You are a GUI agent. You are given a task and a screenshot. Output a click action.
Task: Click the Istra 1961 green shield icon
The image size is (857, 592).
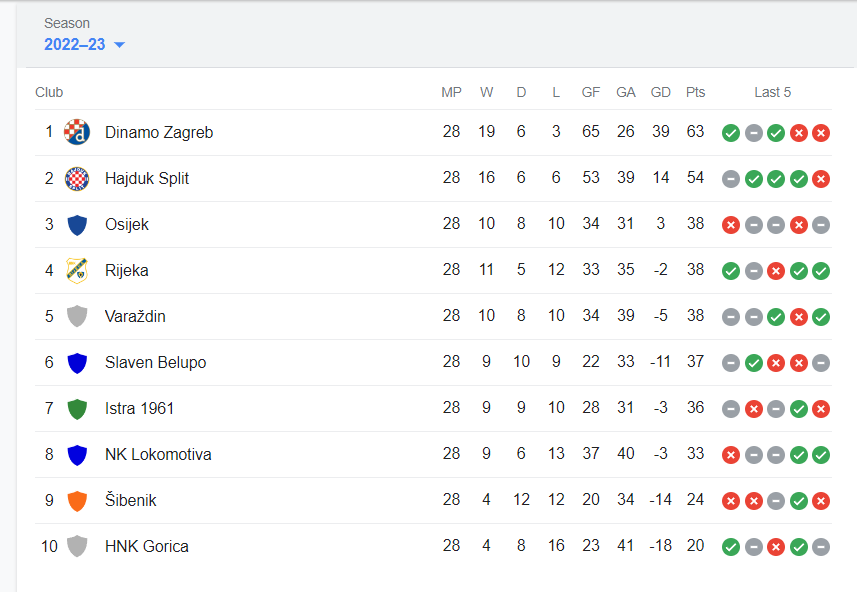[x=77, y=408]
